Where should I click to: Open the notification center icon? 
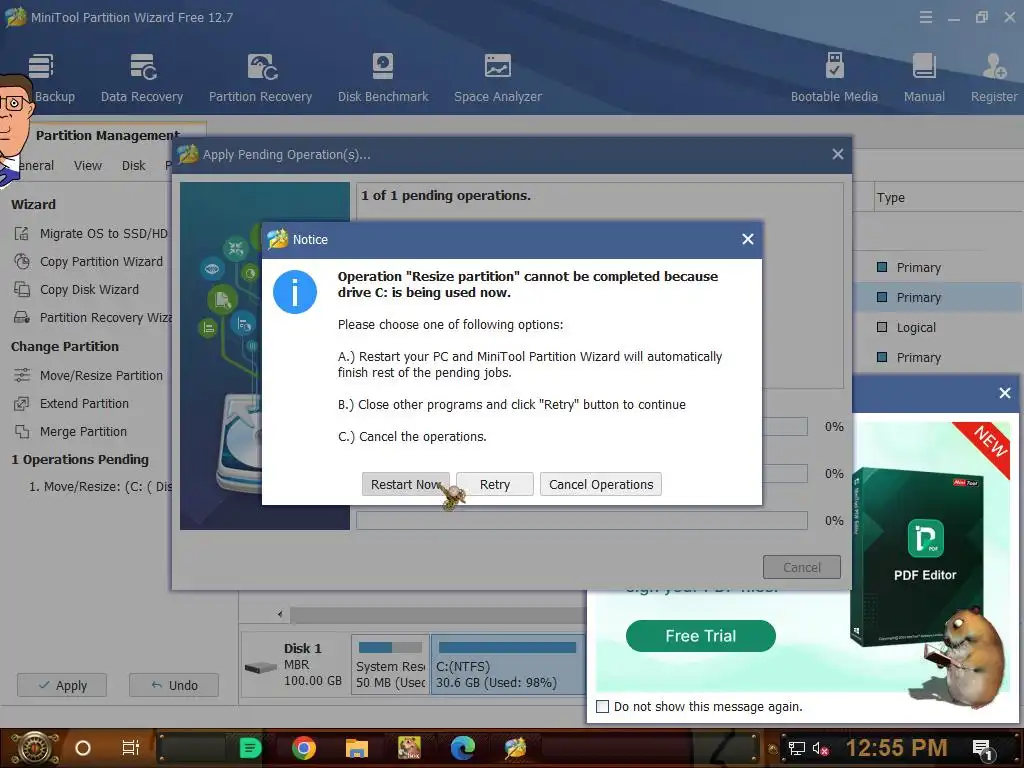[x=983, y=749]
